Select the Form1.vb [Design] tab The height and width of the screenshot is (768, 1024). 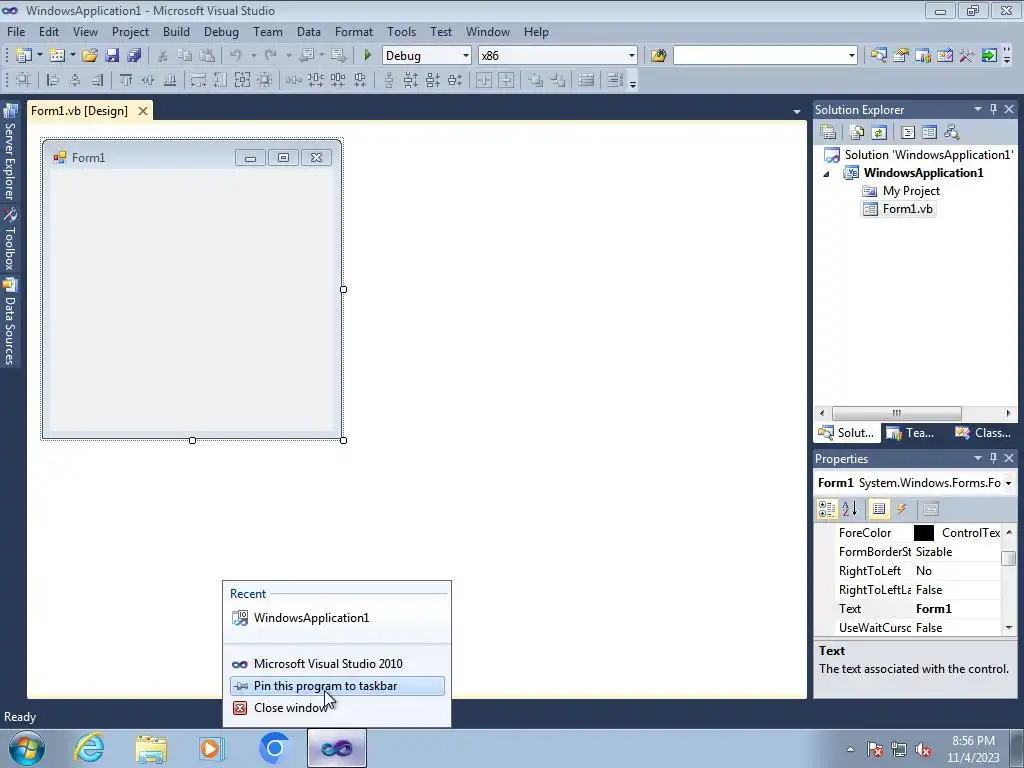(x=80, y=110)
